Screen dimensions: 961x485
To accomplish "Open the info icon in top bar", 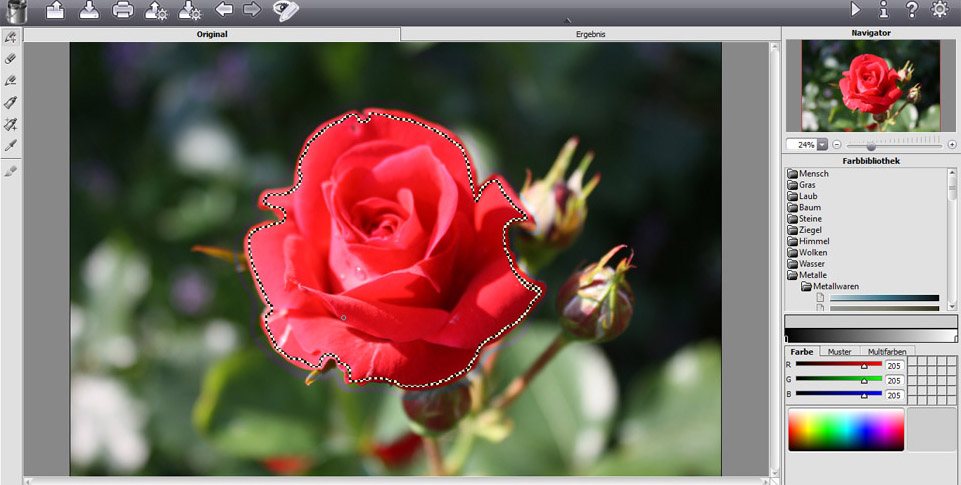I will tap(883, 9).
